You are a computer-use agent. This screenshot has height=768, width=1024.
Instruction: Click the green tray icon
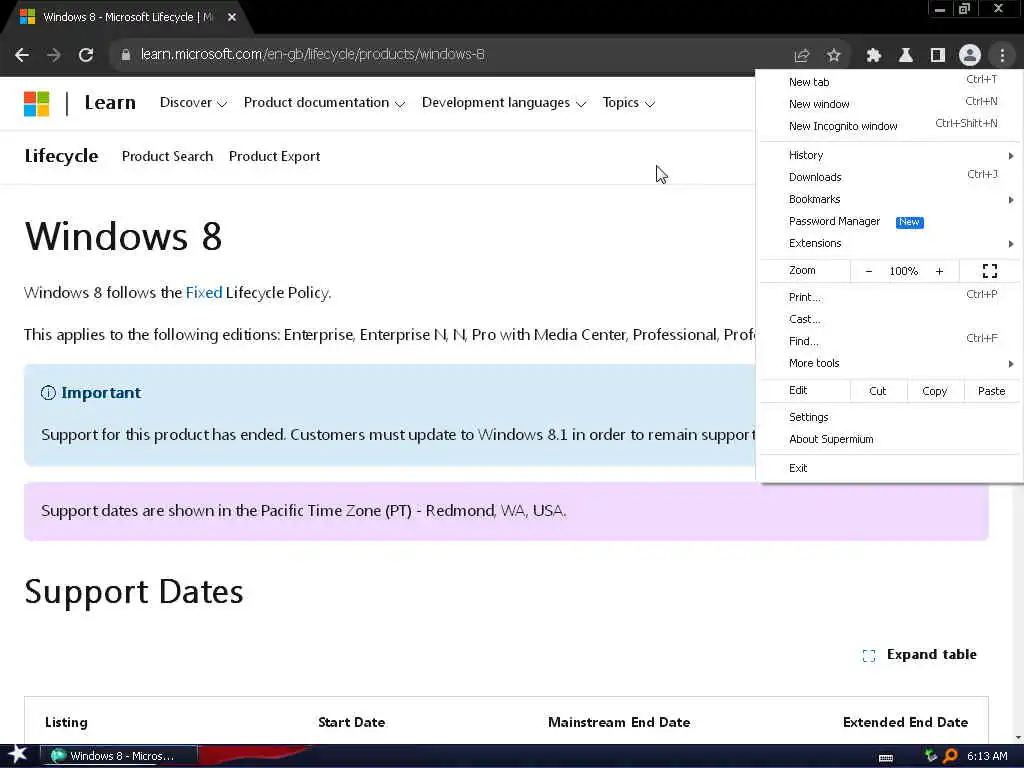(931, 756)
